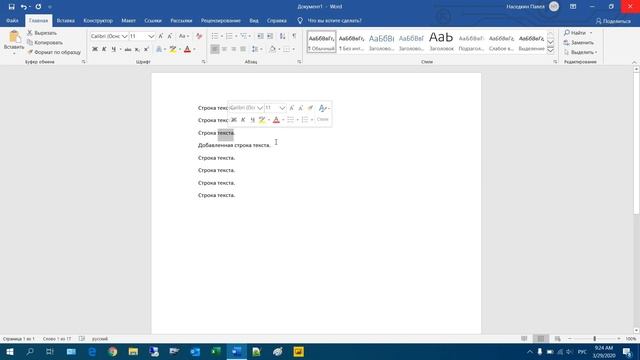Open the Windows Start menu

click(x=9, y=351)
